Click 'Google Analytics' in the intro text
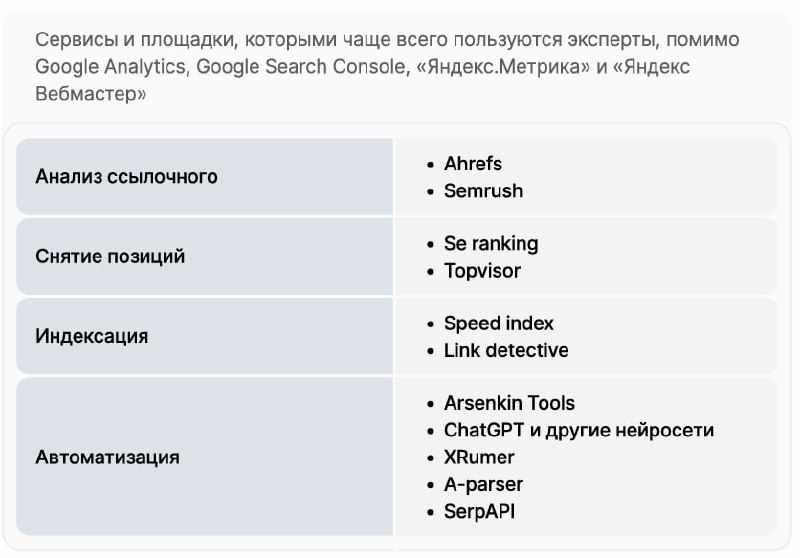The width and height of the screenshot is (800, 558). pyautogui.click(x=111, y=67)
